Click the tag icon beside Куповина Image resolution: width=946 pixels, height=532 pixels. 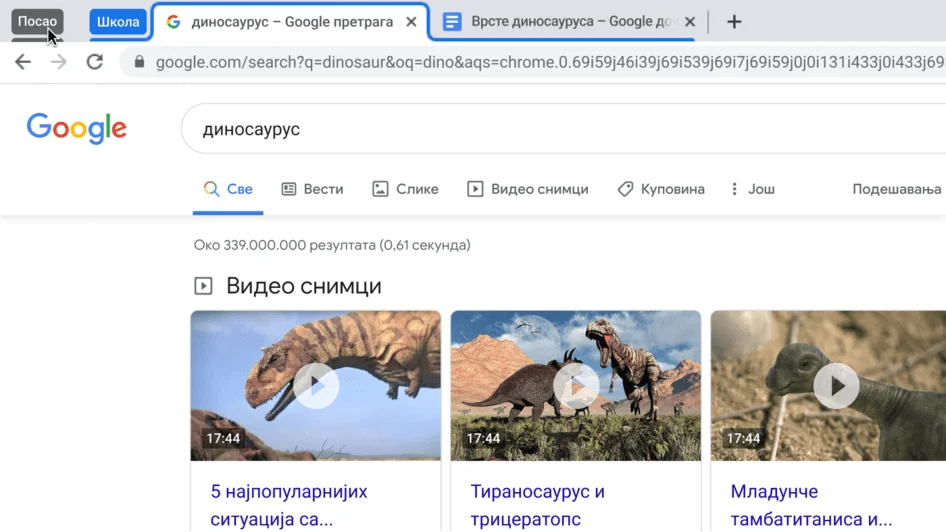(625, 189)
